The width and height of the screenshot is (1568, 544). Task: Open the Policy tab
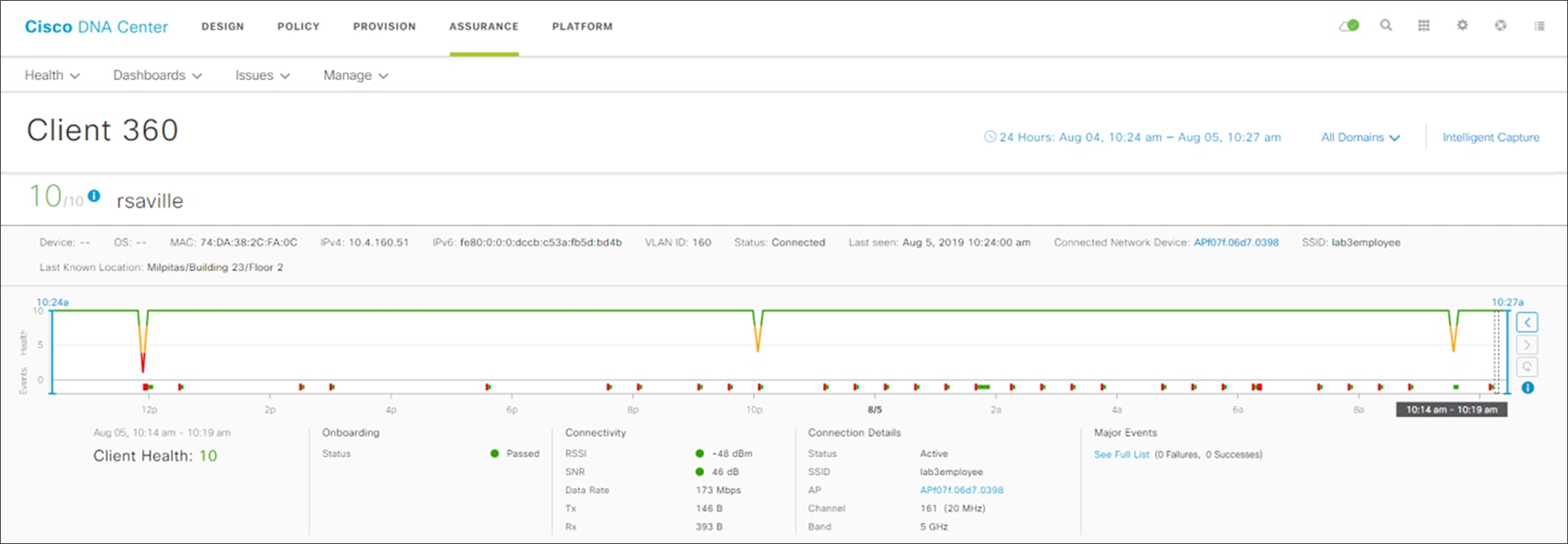tap(298, 27)
